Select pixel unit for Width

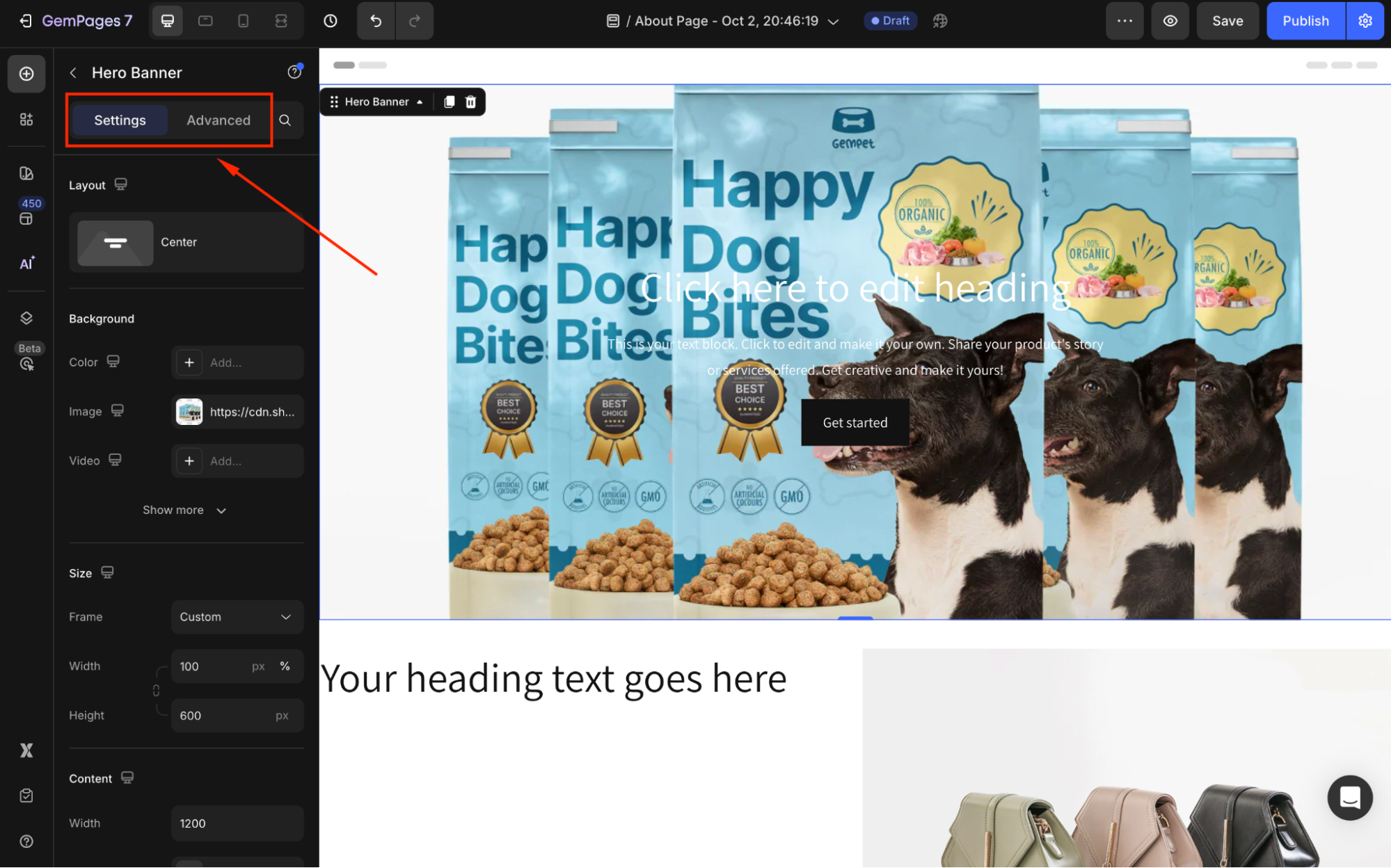click(258, 666)
